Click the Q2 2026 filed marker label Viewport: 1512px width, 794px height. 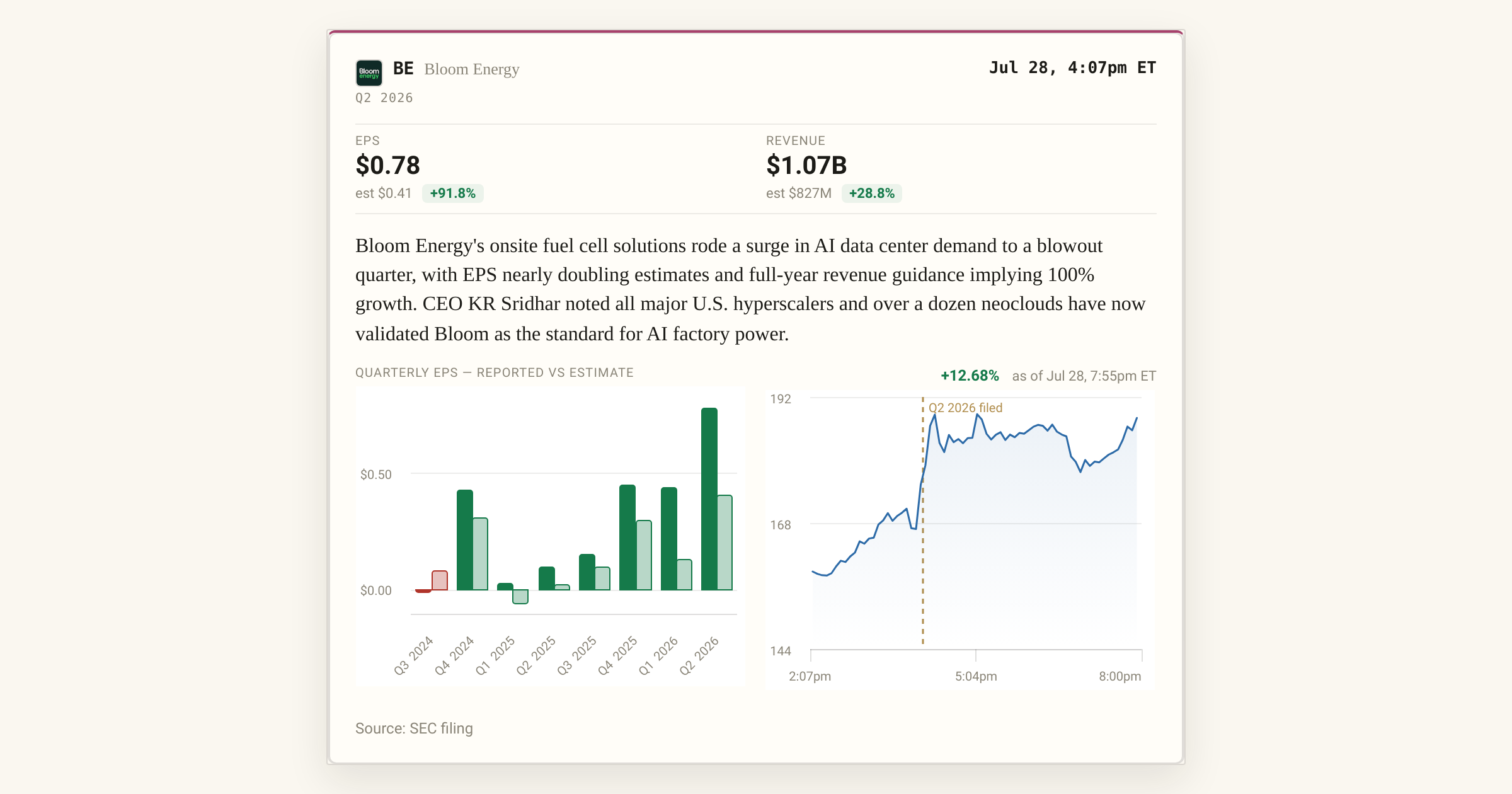(x=965, y=408)
